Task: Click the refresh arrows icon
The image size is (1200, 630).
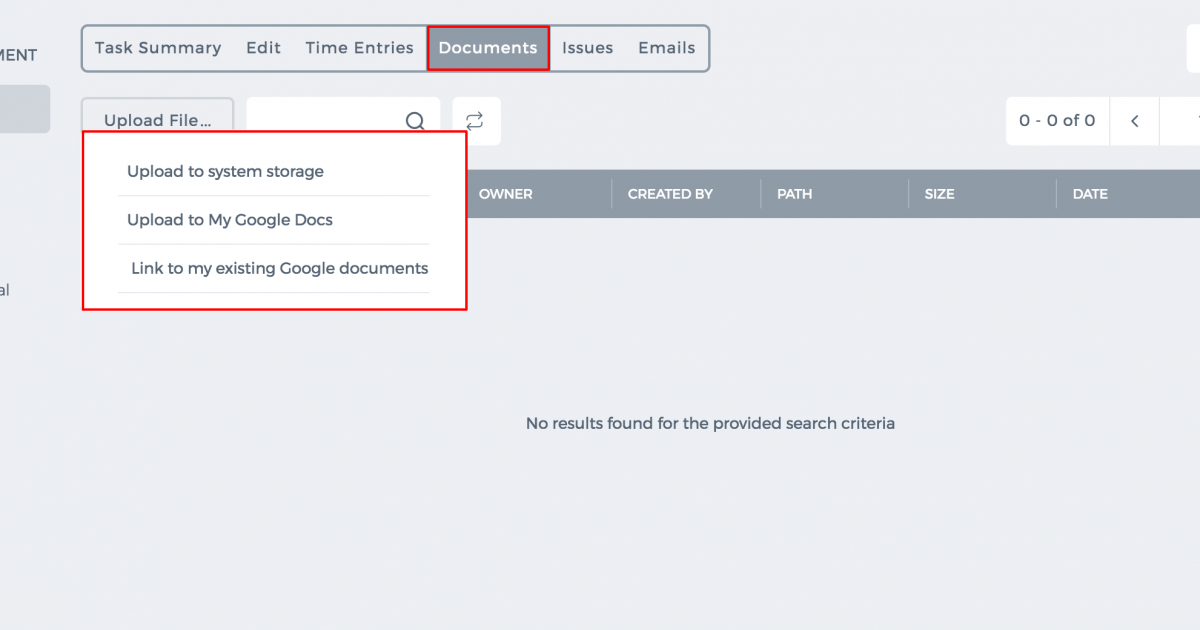Action: tap(475, 121)
